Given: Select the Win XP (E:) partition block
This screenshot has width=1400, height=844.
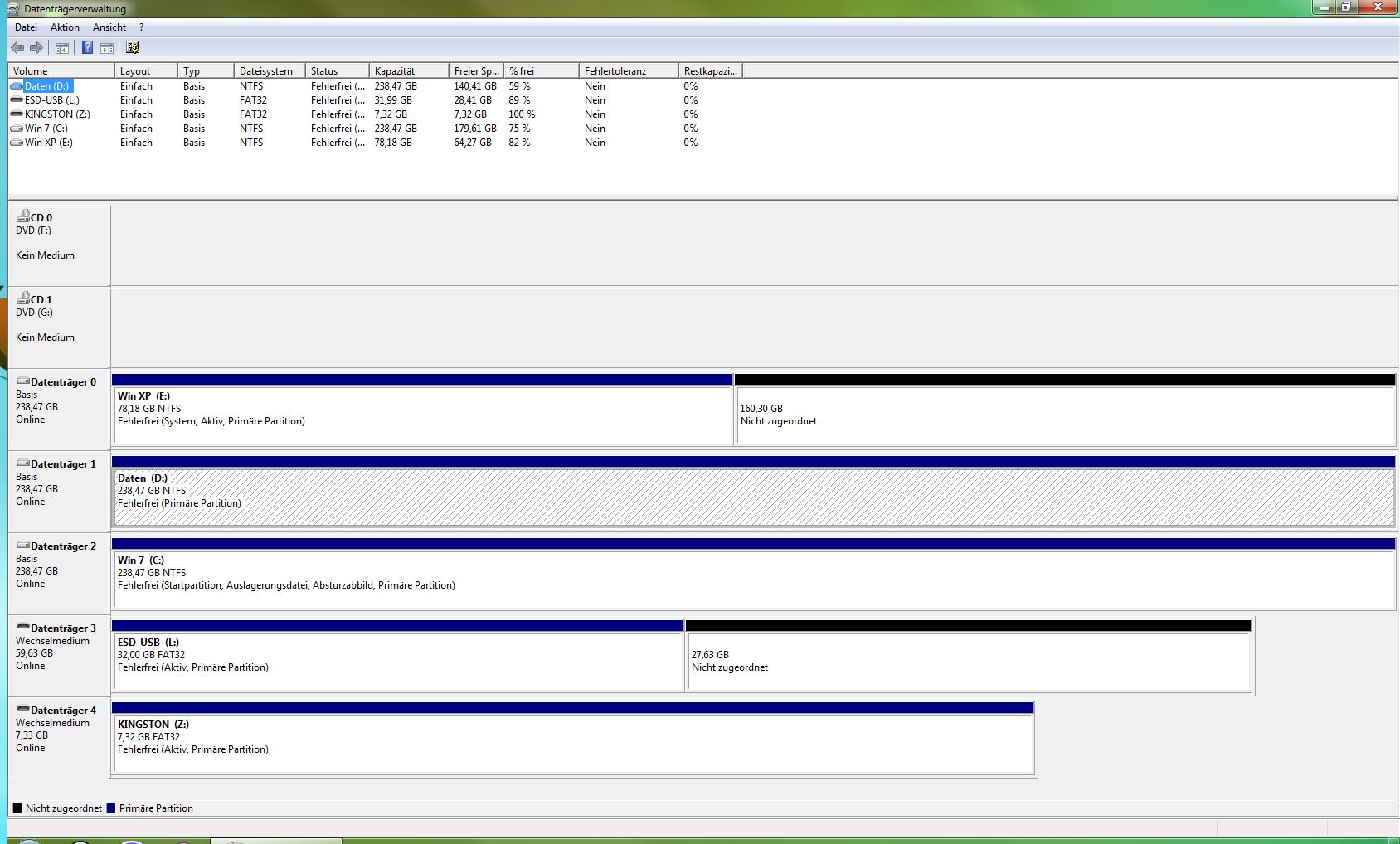Looking at the screenshot, I should pyautogui.click(x=422, y=410).
